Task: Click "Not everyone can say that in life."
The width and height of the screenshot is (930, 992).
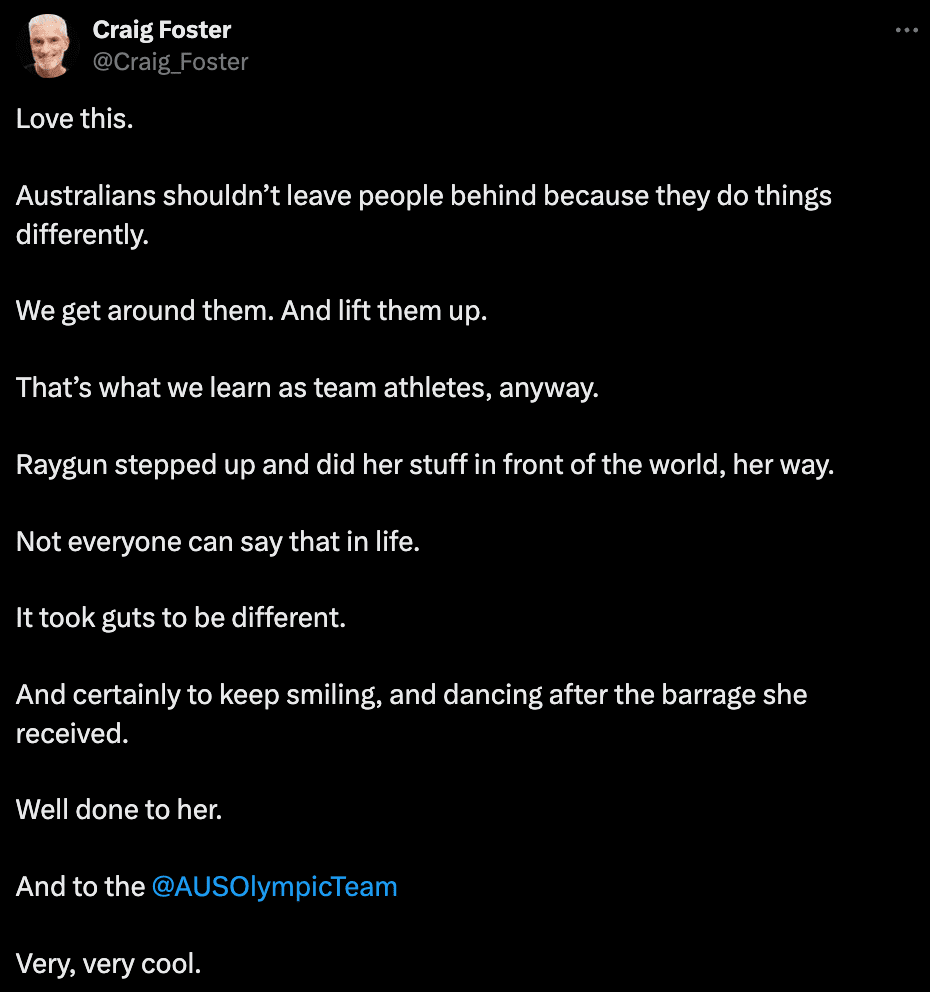Action: [217, 541]
